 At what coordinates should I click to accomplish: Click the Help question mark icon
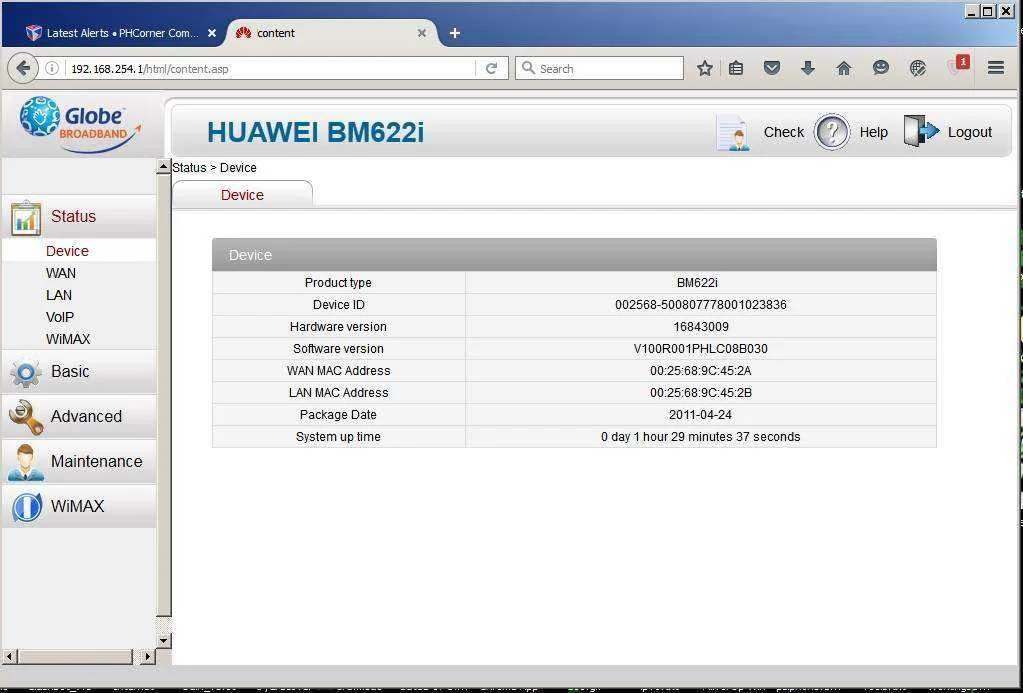coord(832,132)
